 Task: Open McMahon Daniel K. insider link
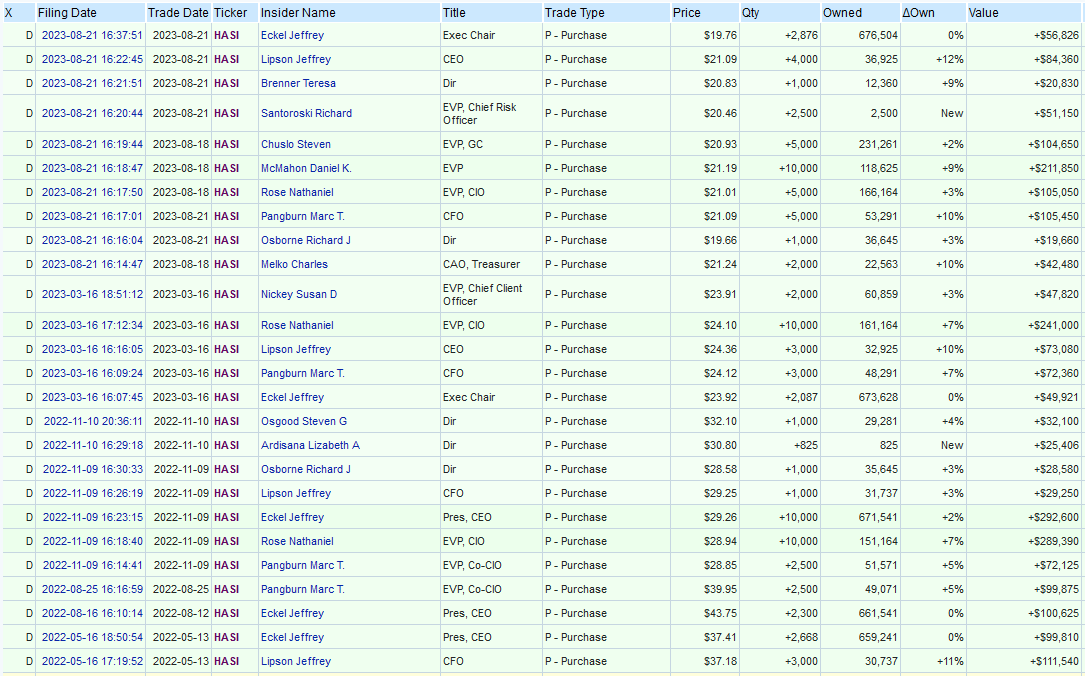coord(306,168)
